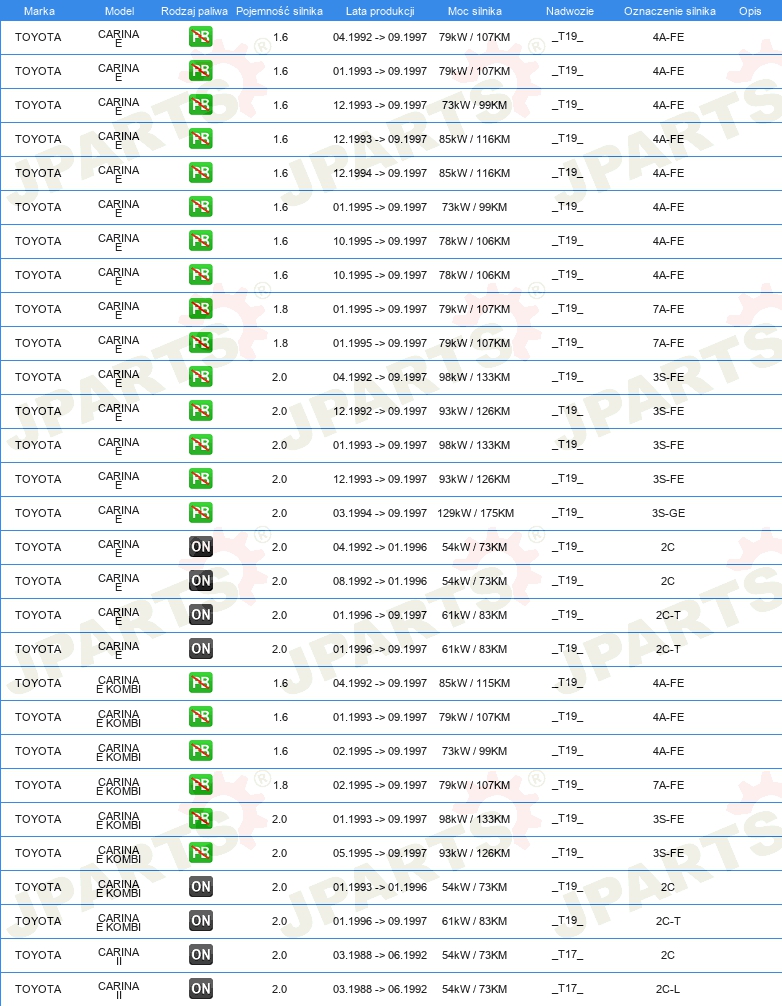
Task: Click 2C-T engine code in the Kombi row
Action: [668, 921]
